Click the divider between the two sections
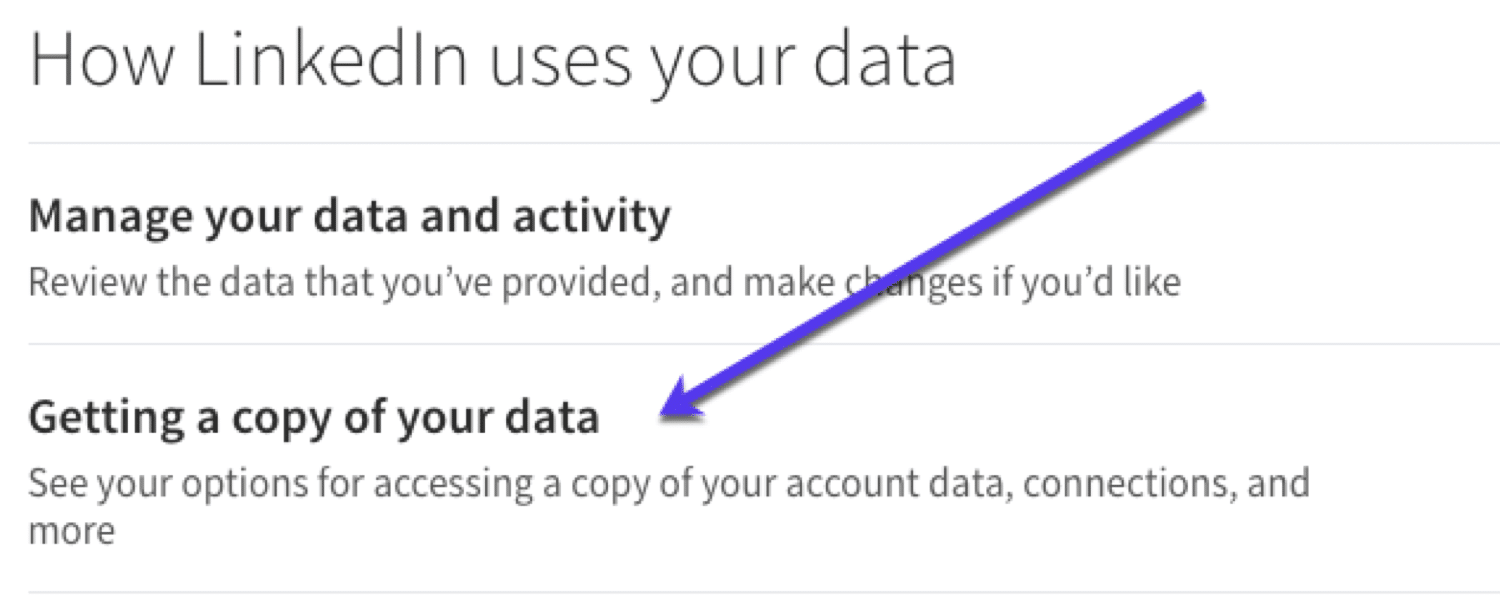Viewport: 1500px width, 598px height. pos(750,345)
